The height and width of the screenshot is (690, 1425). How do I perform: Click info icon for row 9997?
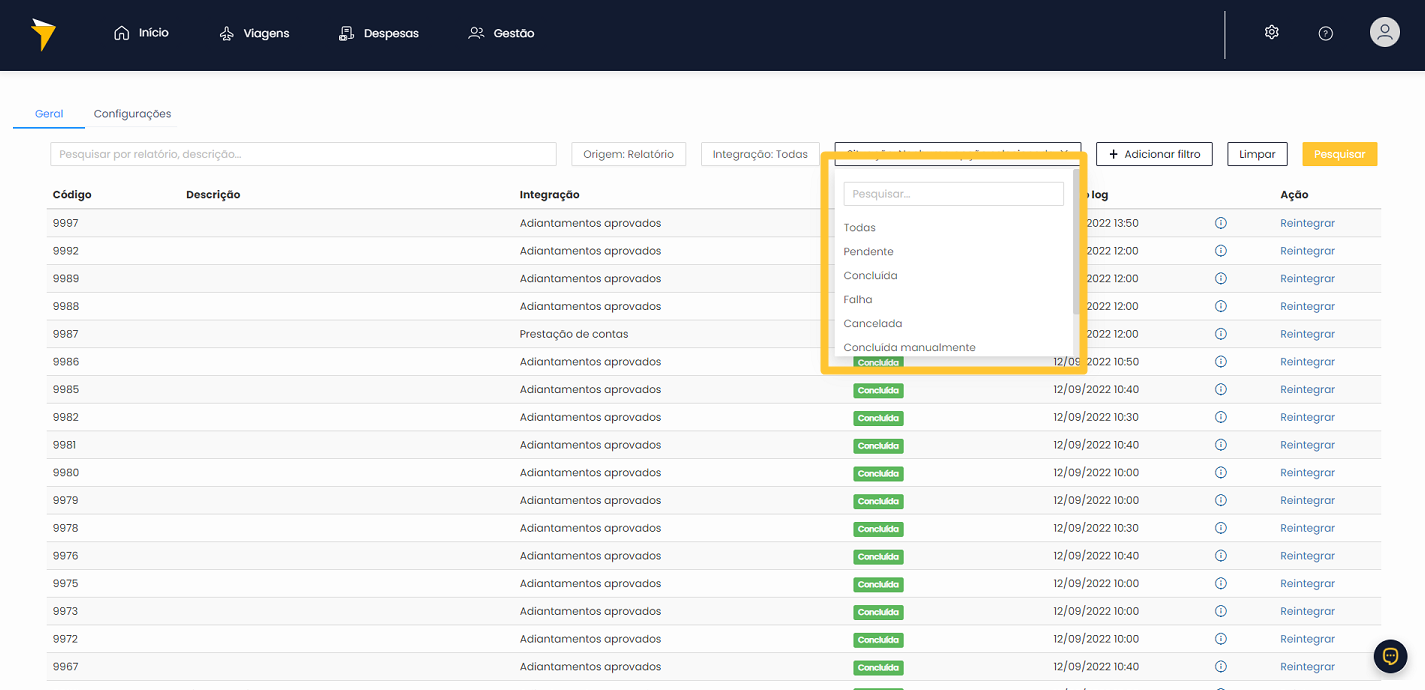coord(1220,223)
